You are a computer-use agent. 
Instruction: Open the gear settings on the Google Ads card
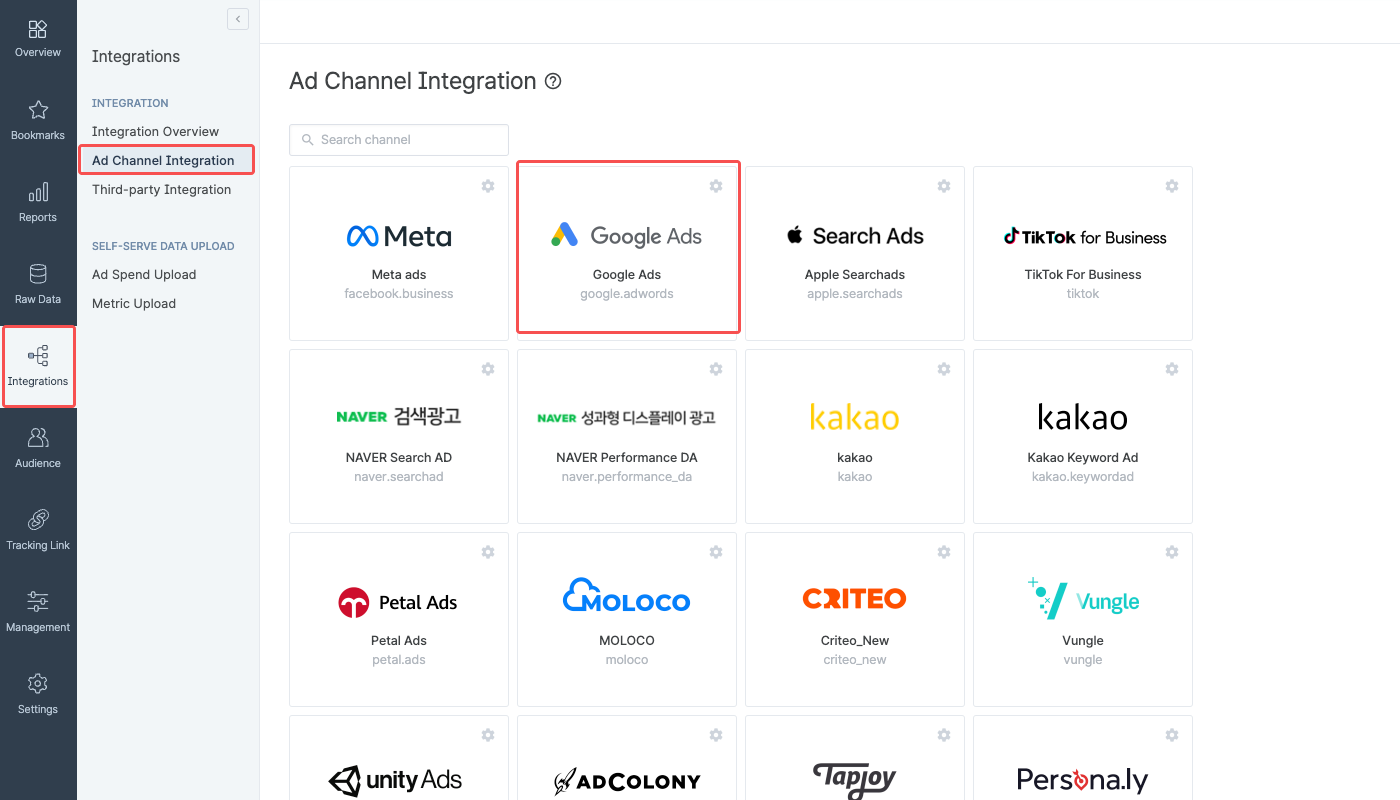[x=716, y=186]
